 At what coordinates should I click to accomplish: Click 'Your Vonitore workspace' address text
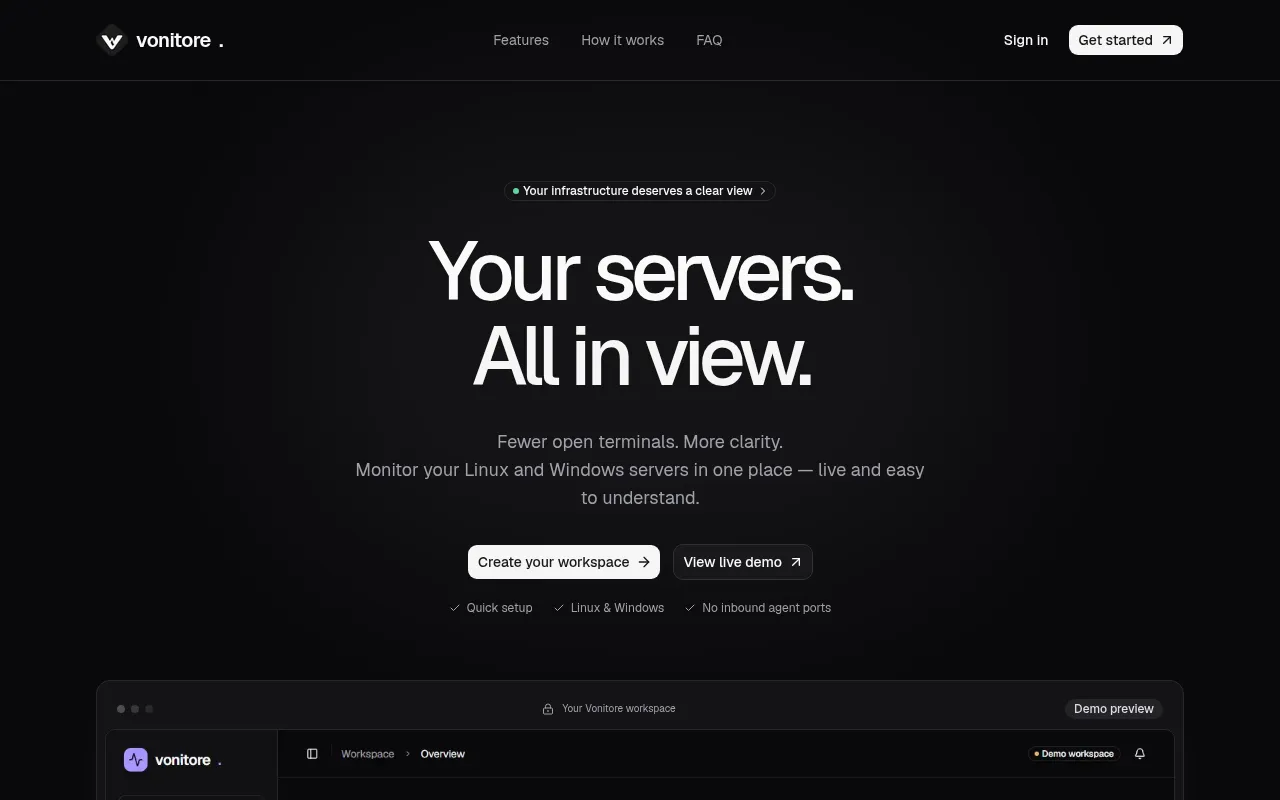(x=618, y=709)
